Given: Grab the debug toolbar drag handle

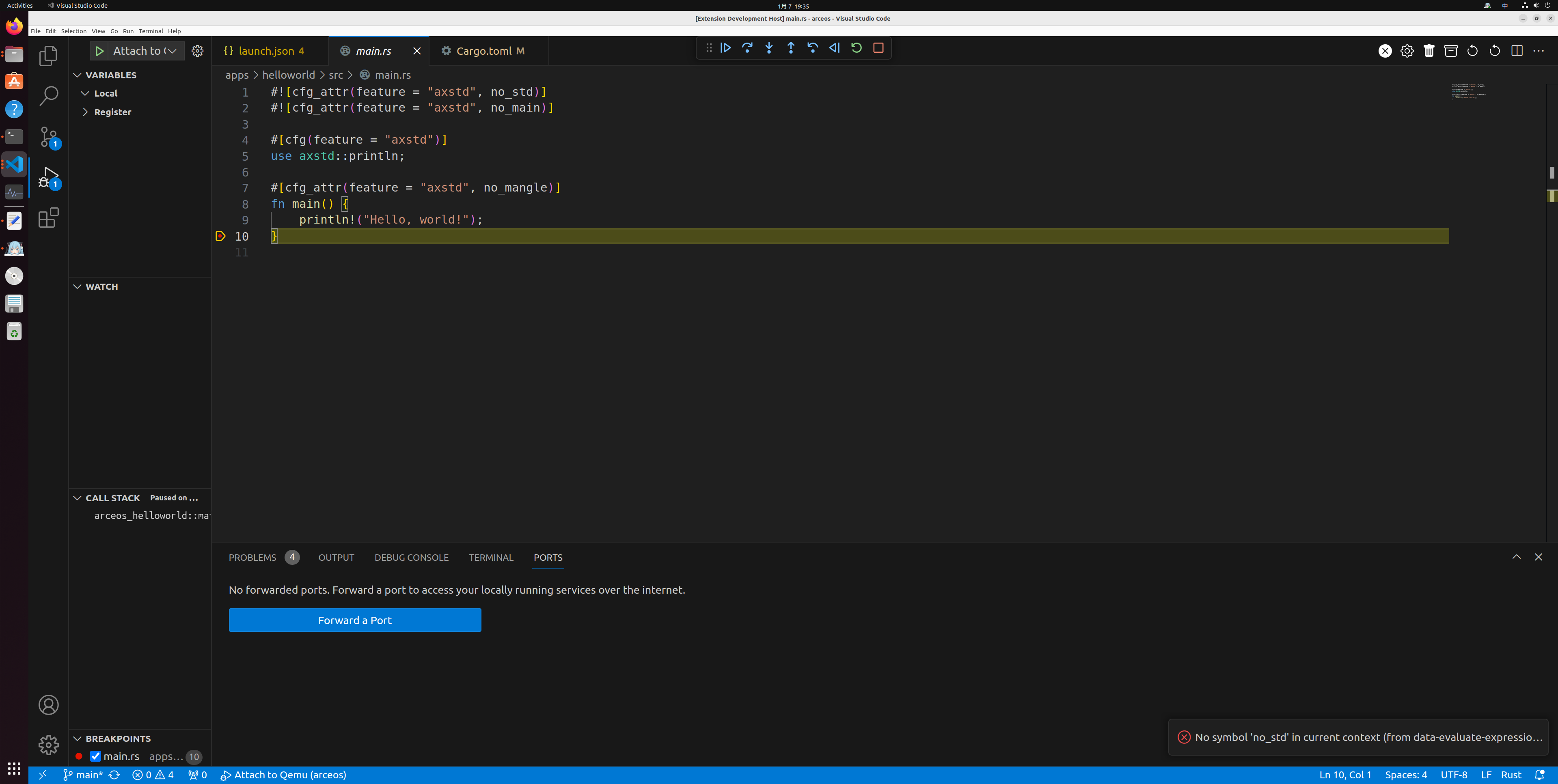Looking at the screenshot, I should (x=709, y=48).
